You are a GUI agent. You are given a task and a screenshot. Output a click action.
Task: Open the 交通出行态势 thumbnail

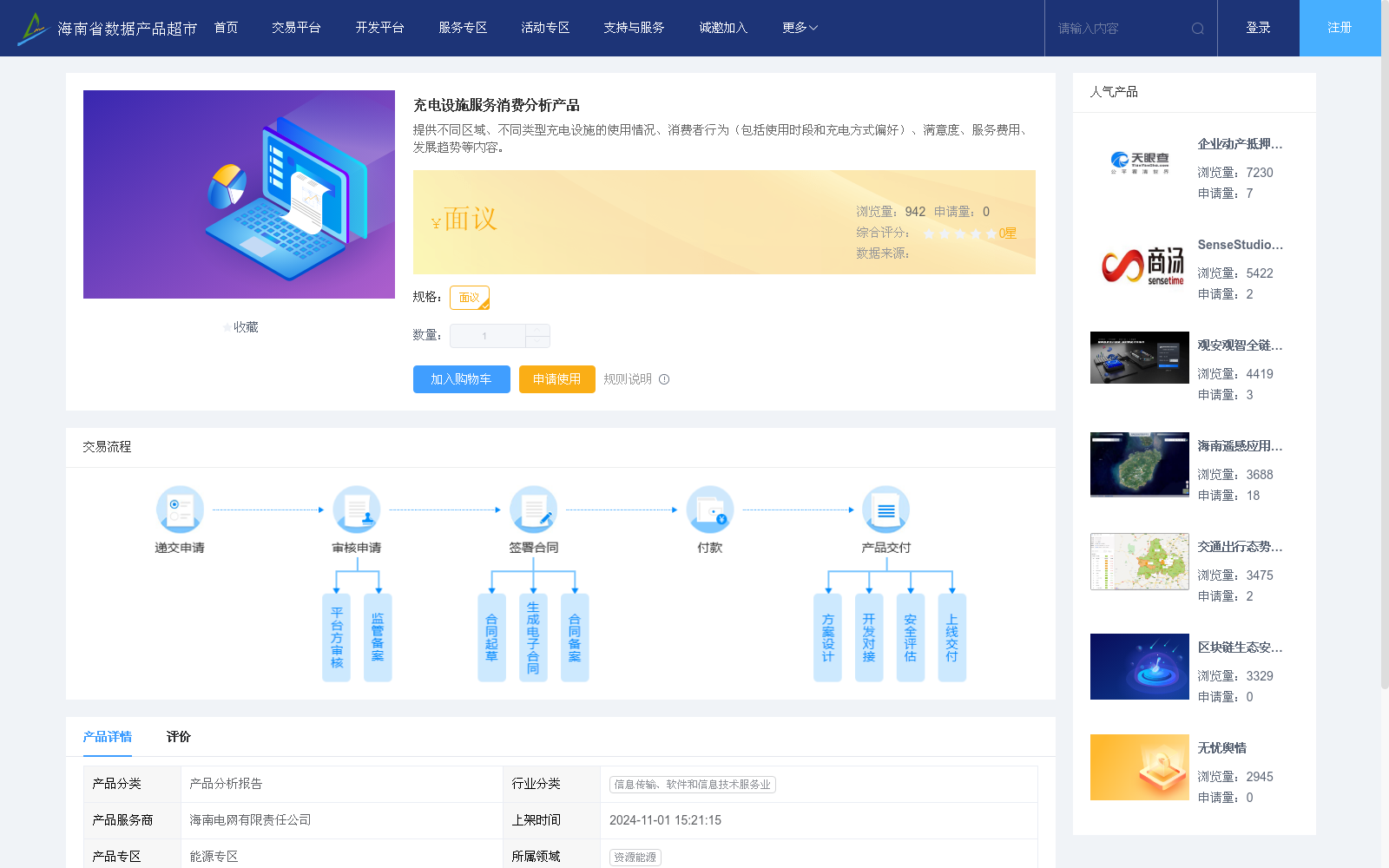1140,562
